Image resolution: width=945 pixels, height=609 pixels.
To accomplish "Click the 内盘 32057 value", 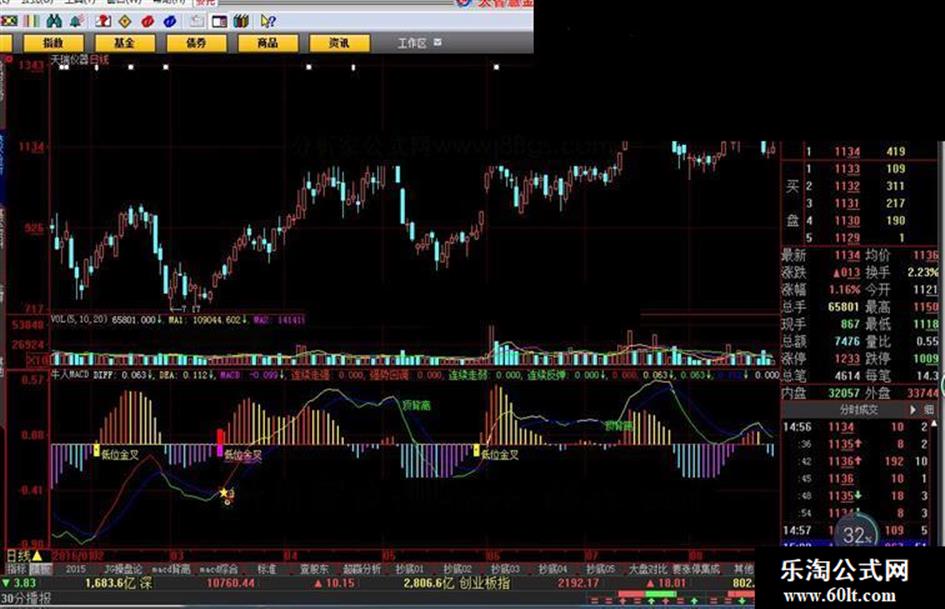I will point(844,393).
